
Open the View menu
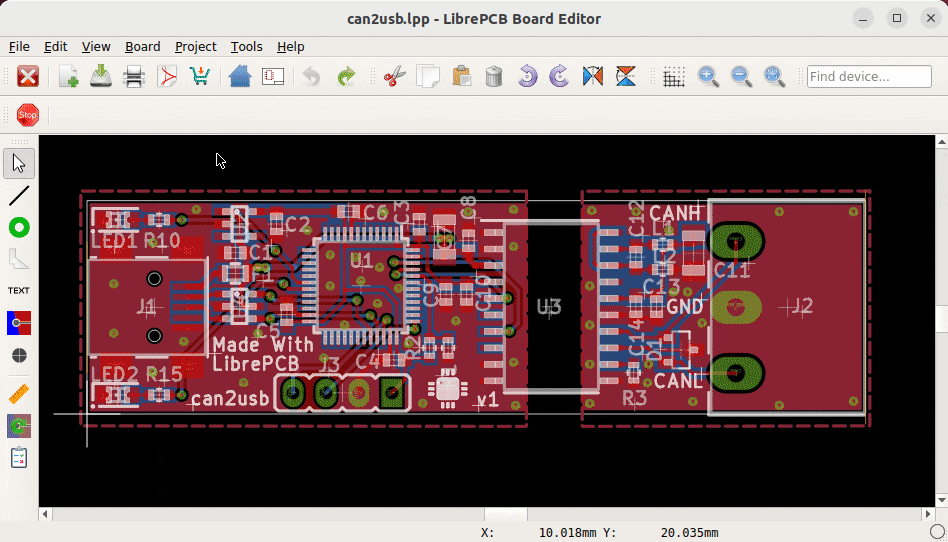pyautogui.click(x=96, y=47)
